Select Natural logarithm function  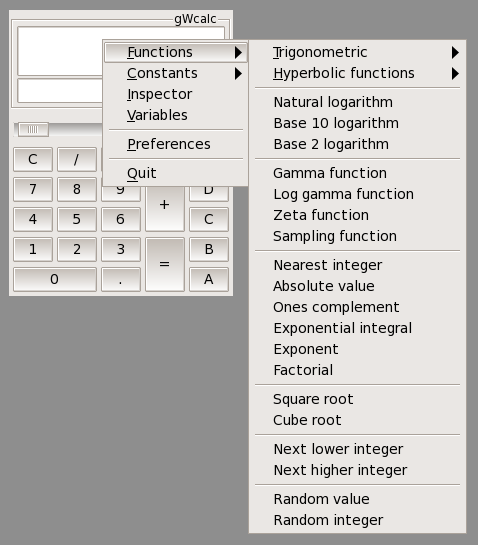pyautogui.click(x=357, y=102)
